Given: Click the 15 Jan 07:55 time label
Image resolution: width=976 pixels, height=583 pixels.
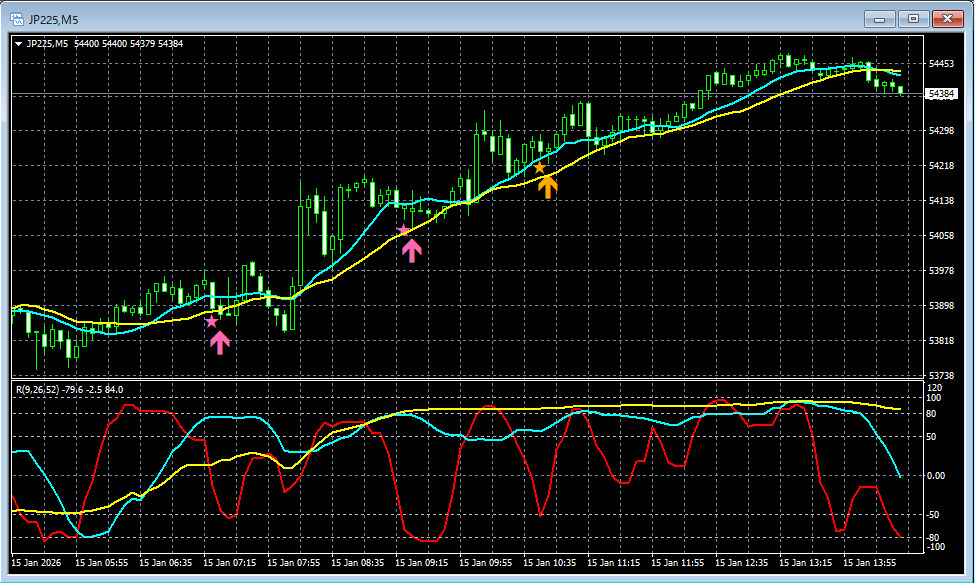Looking at the screenshot, I should [294, 562].
